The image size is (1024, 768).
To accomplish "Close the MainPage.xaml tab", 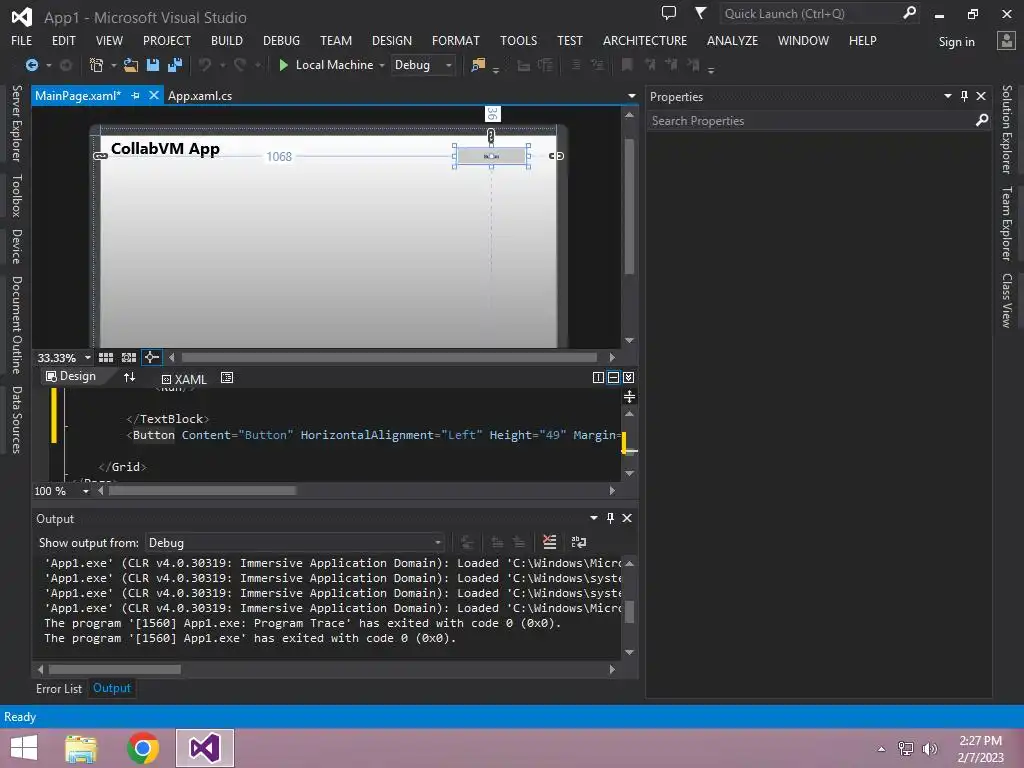I will (x=153, y=95).
